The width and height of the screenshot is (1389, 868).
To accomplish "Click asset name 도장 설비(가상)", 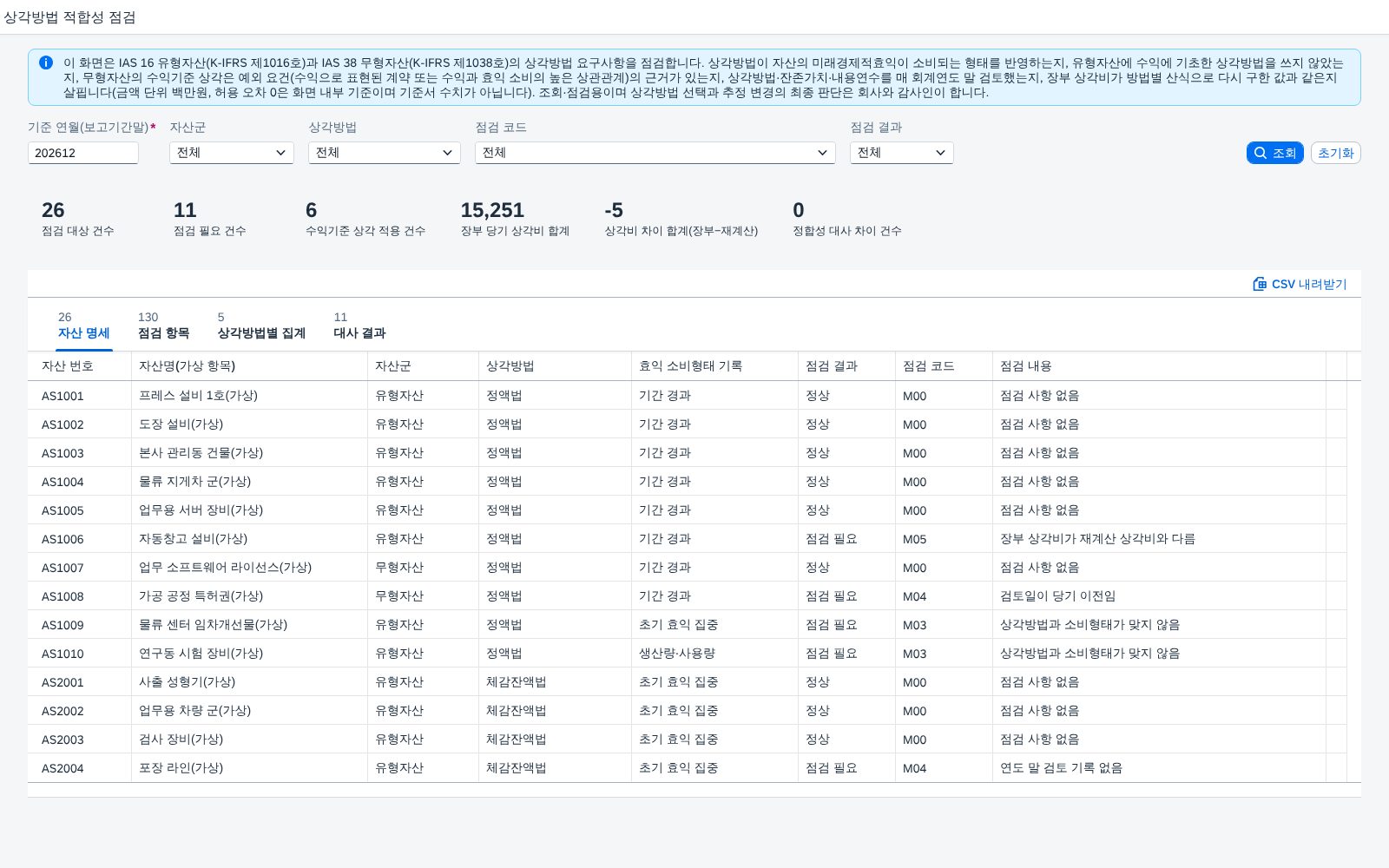I will (x=181, y=424).
